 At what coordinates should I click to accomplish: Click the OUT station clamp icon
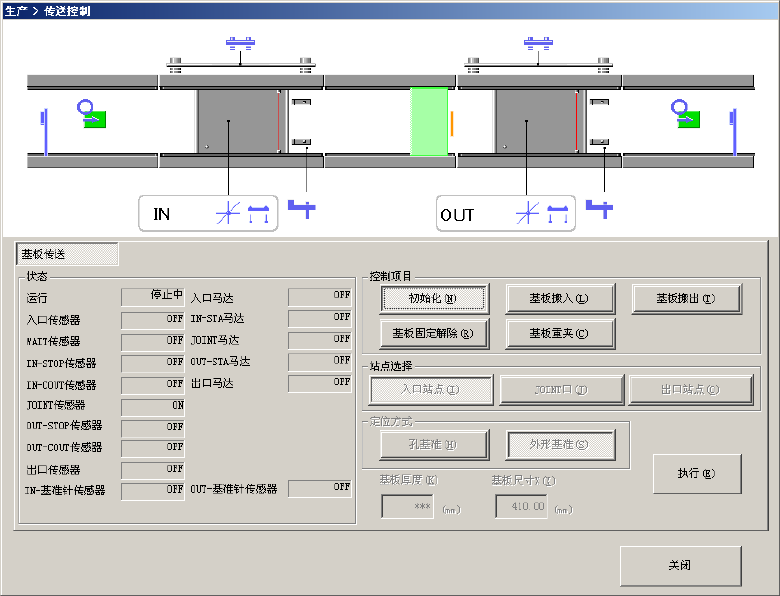(x=558, y=214)
